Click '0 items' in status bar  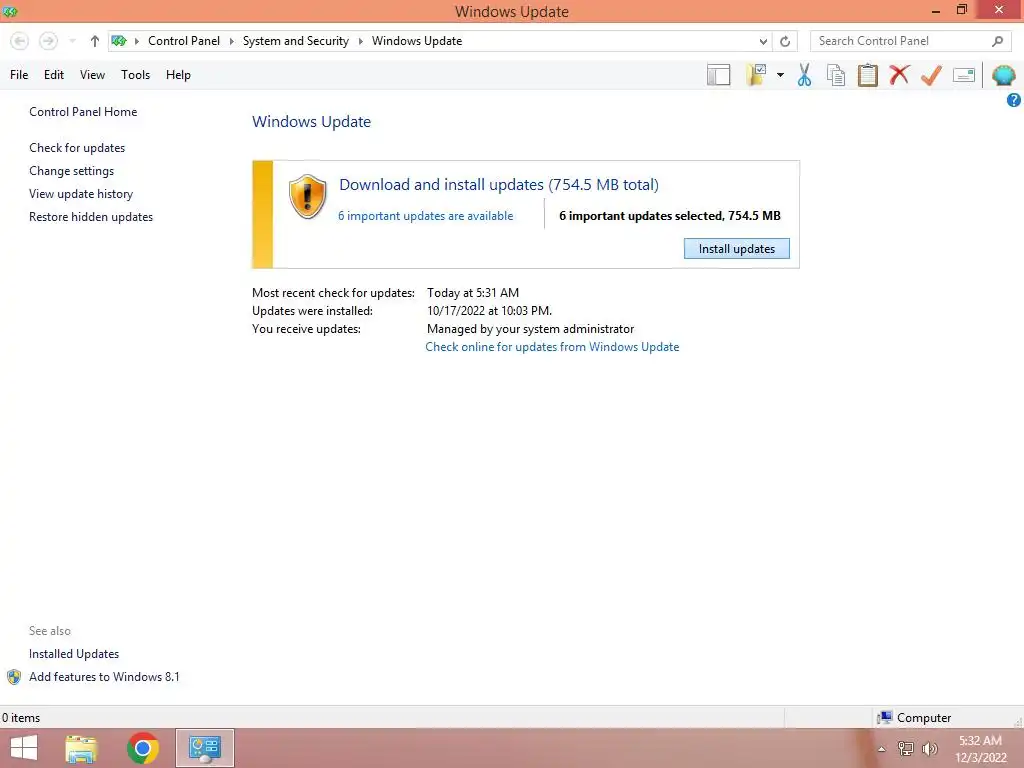(x=21, y=718)
